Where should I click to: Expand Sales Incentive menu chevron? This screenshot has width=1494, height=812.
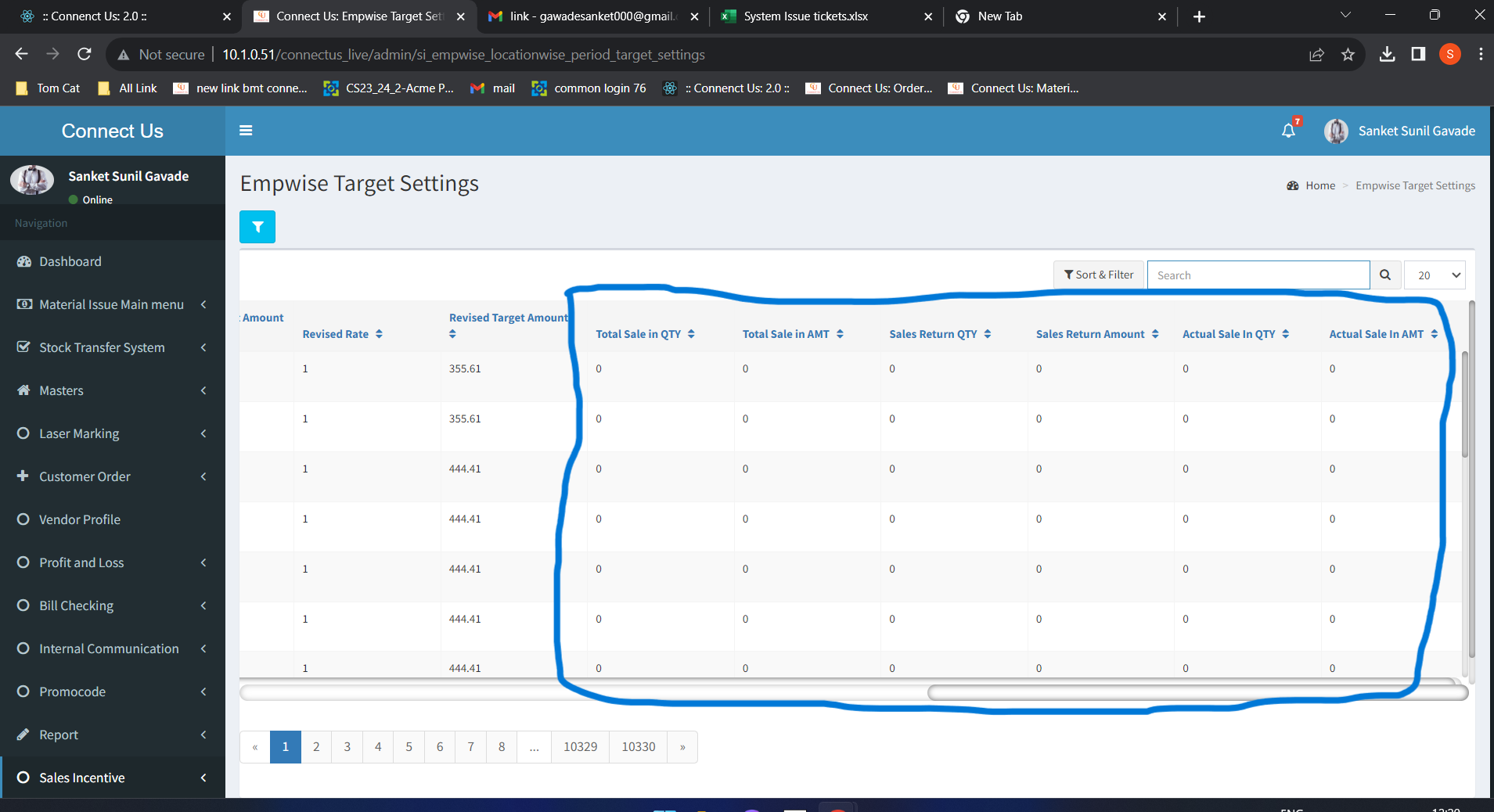tap(203, 778)
